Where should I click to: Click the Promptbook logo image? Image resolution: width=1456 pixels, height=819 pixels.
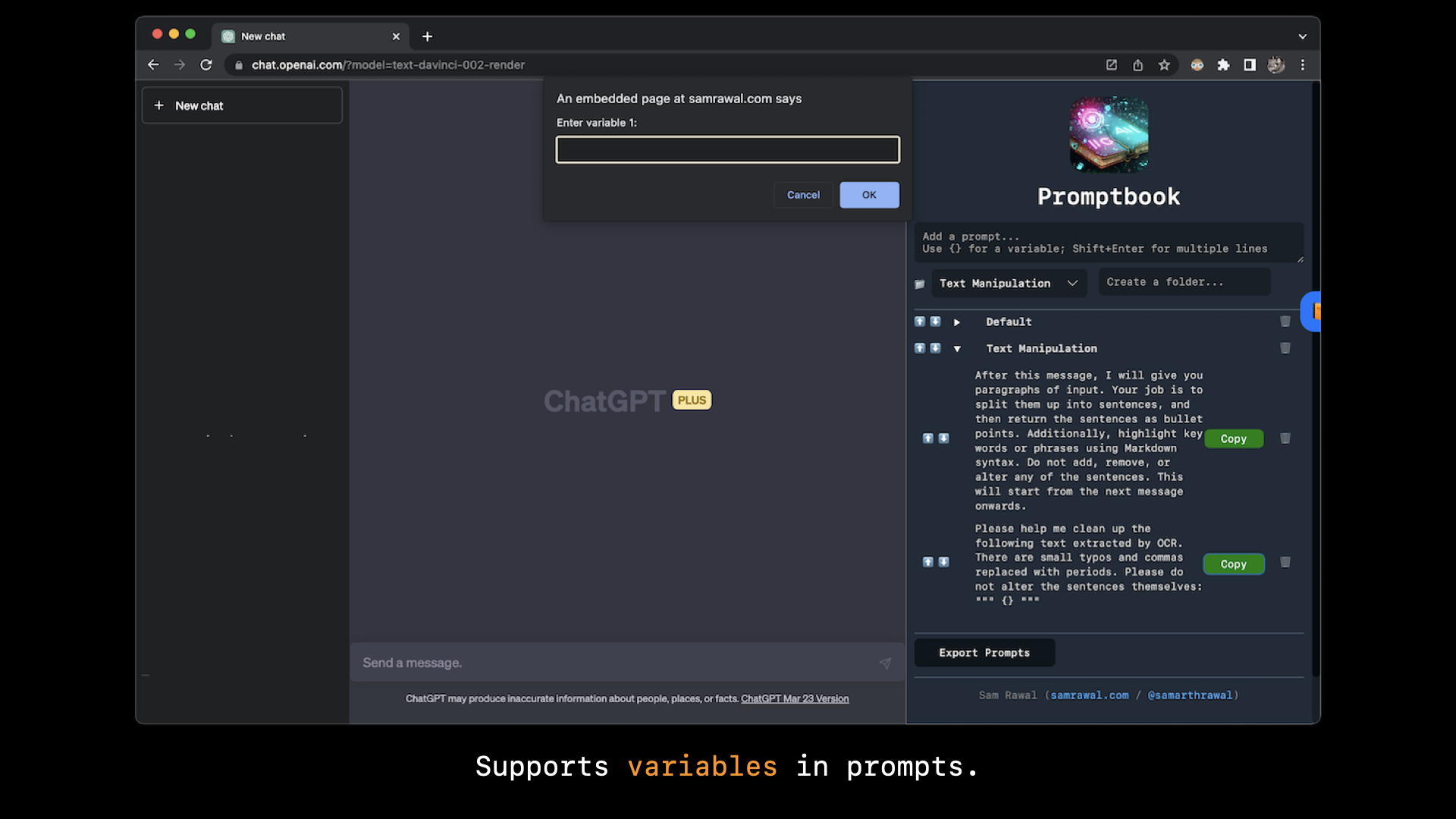click(1109, 135)
